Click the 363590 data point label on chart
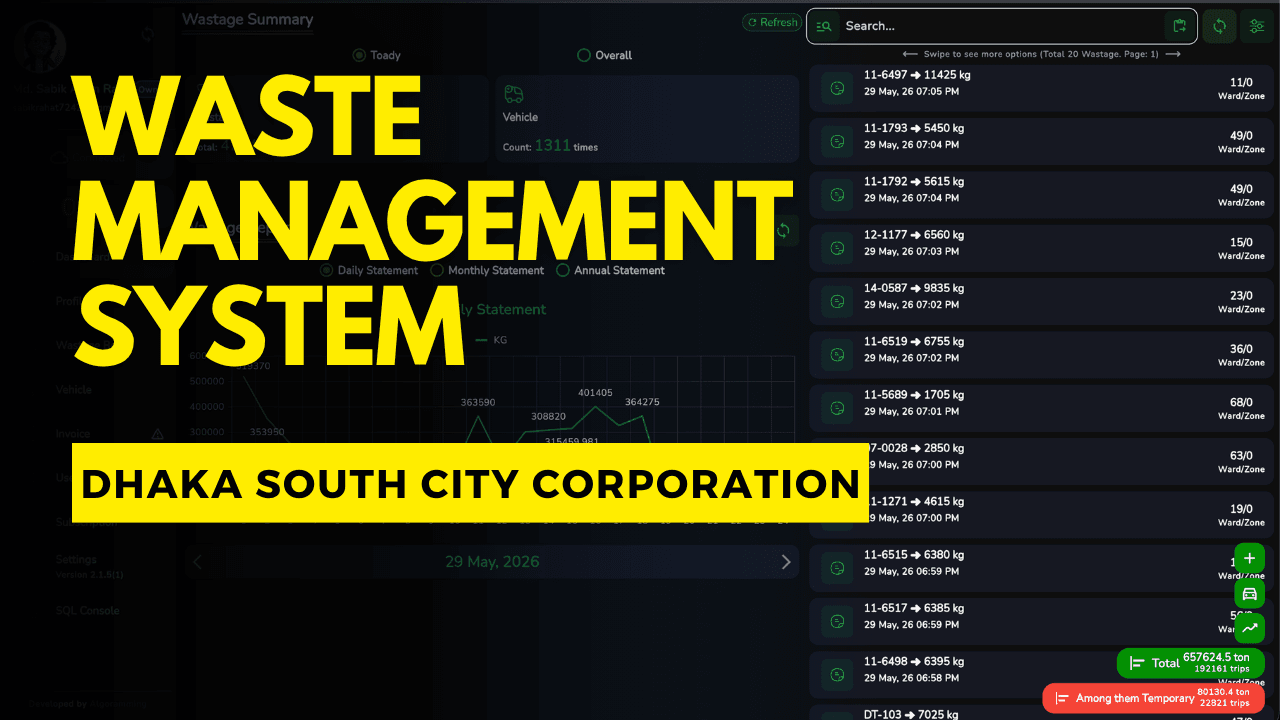Image resolution: width=1280 pixels, height=720 pixels. pyautogui.click(x=478, y=402)
